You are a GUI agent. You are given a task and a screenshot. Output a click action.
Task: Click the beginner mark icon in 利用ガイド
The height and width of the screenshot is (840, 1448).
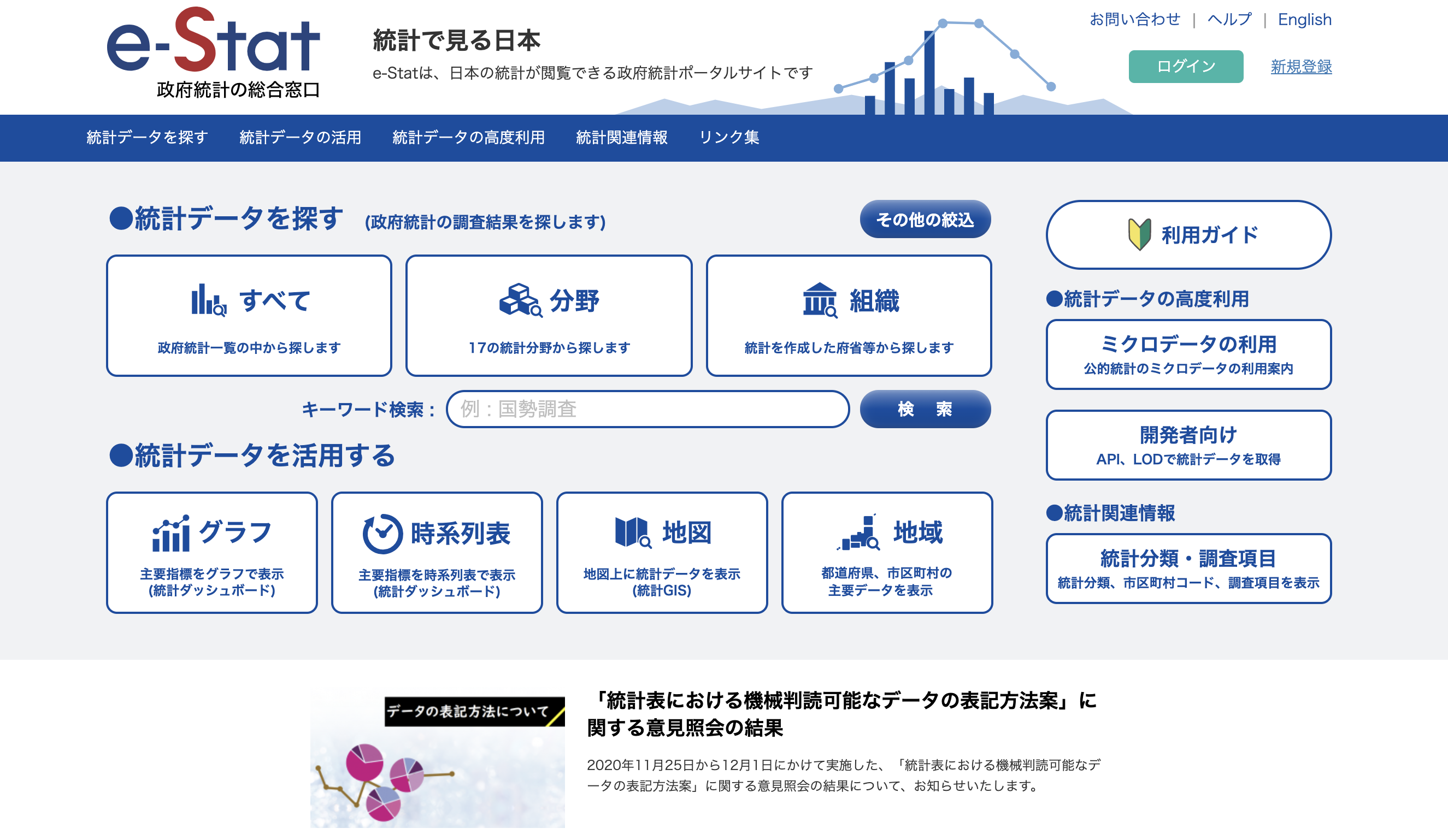(1139, 234)
